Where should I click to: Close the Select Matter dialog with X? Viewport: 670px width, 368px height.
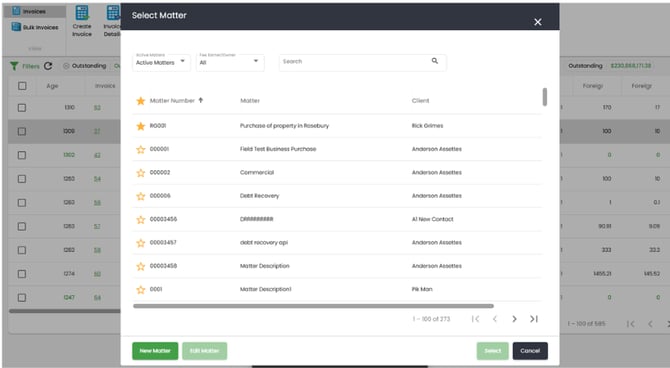538,22
